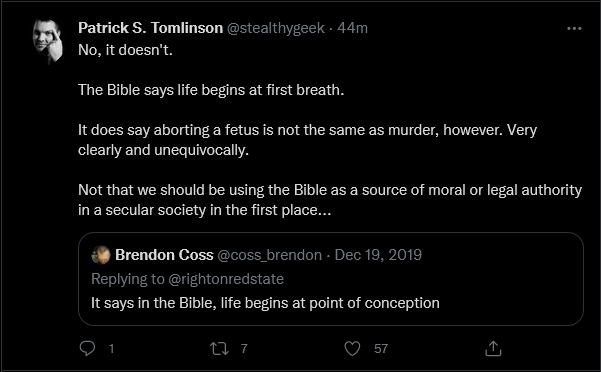Screen dimensions: 601x372
Task: Open Patrick S. Tomlinson's profile picture
Action: click(x=48, y=41)
